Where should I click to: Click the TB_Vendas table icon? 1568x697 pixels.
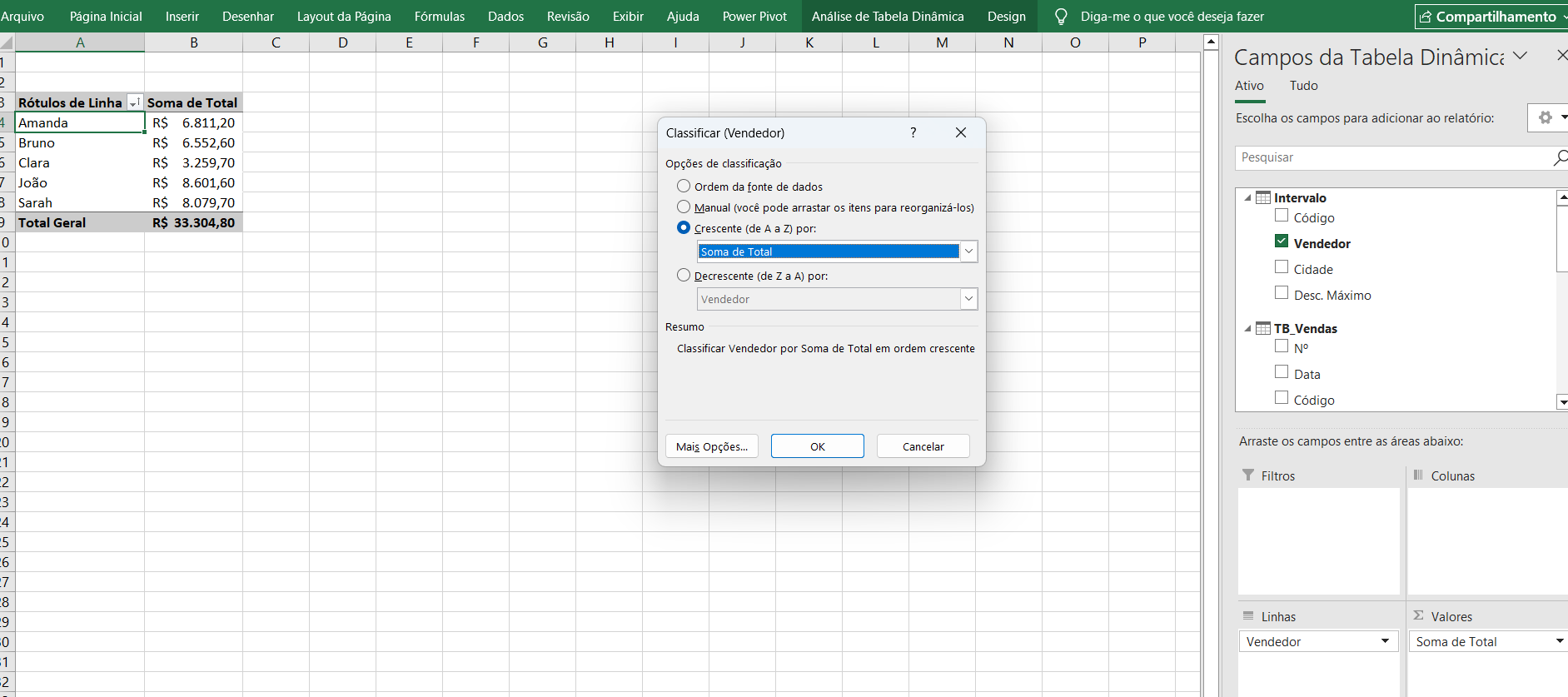[x=1263, y=328]
